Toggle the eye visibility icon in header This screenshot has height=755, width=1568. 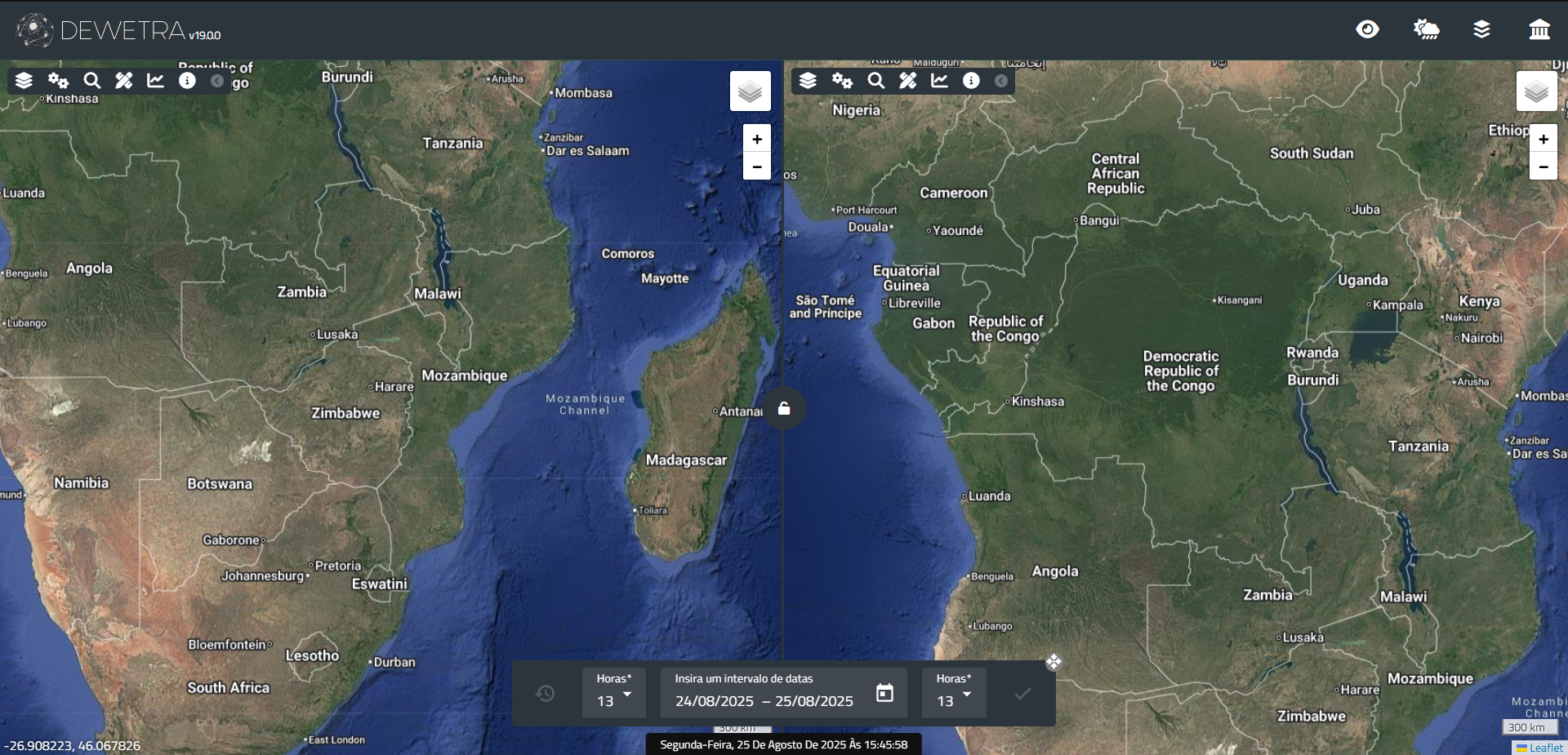[x=1367, y=30]
